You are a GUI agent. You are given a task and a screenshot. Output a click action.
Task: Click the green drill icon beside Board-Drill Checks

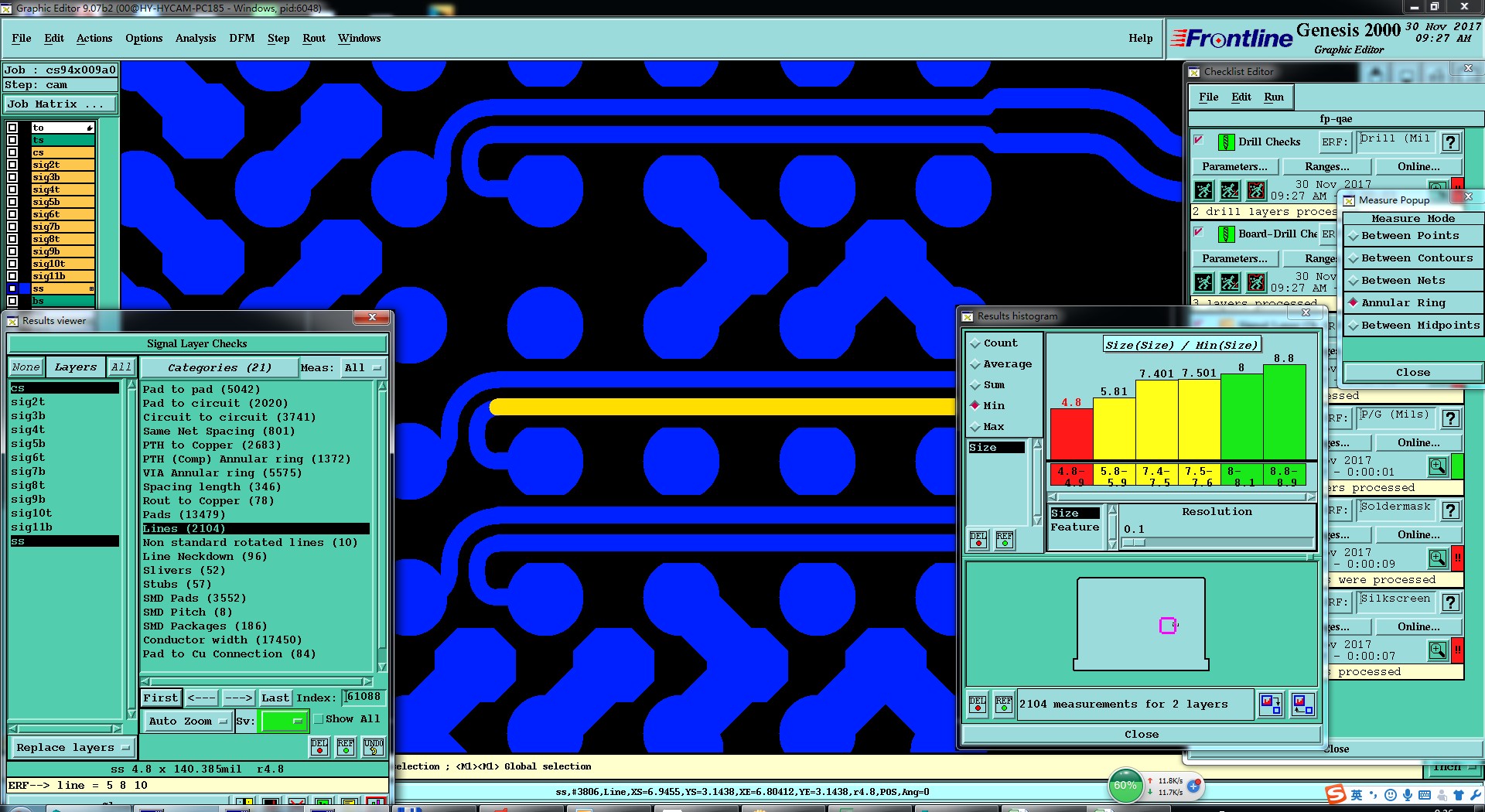pyautogui.click(x=1226, y=234)
